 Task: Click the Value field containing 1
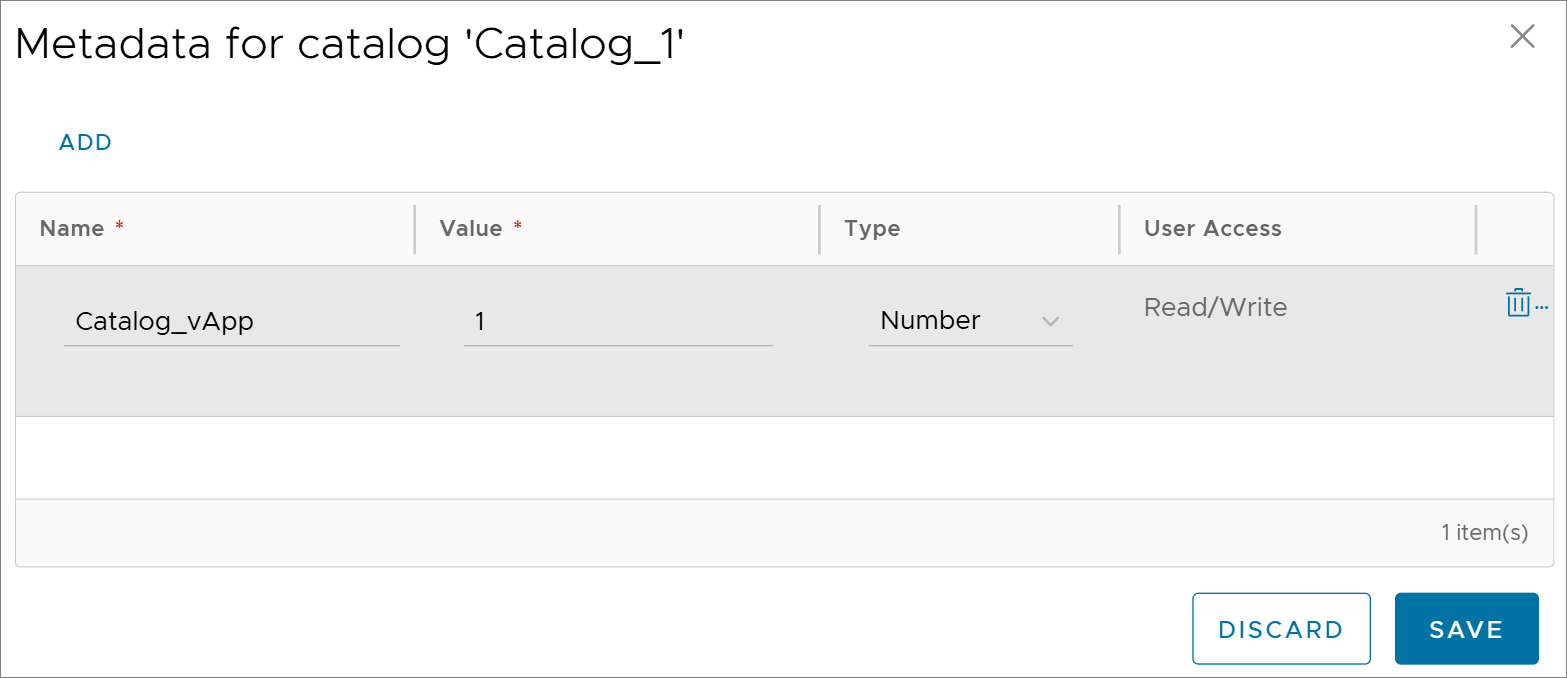[617, 321]
